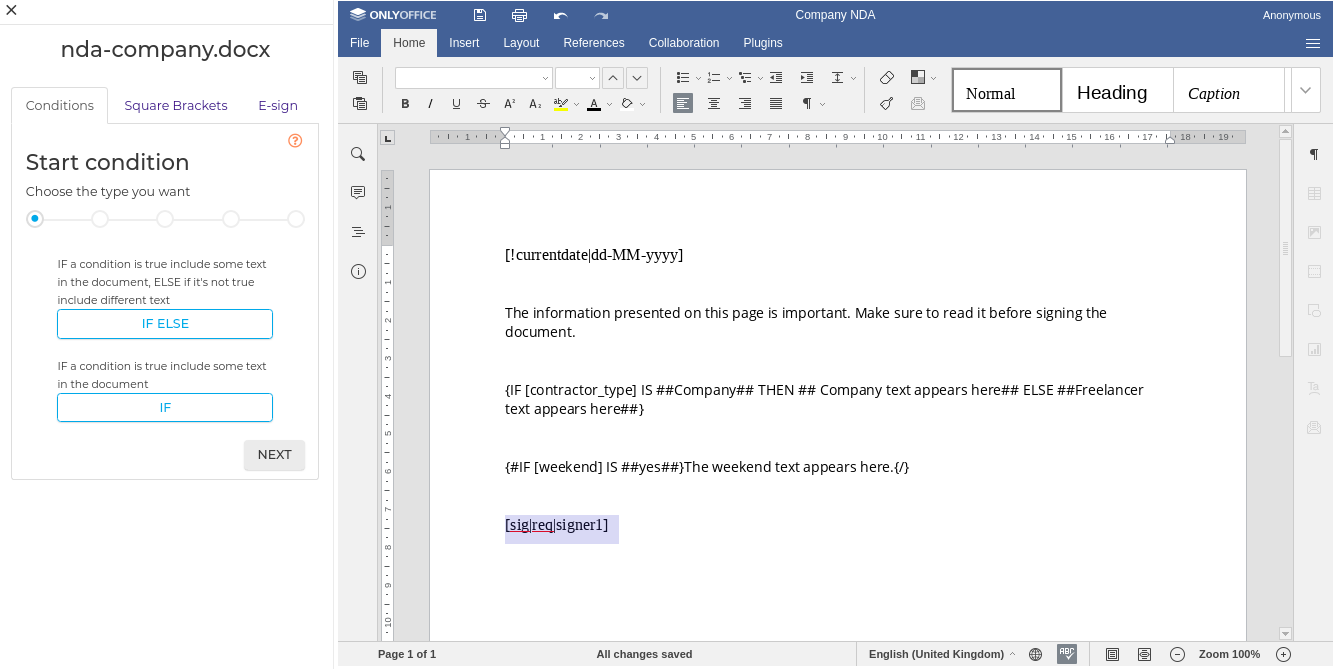1334x669 pixels.
Task: Toggle bold formatting
Action: click(405, 103)
